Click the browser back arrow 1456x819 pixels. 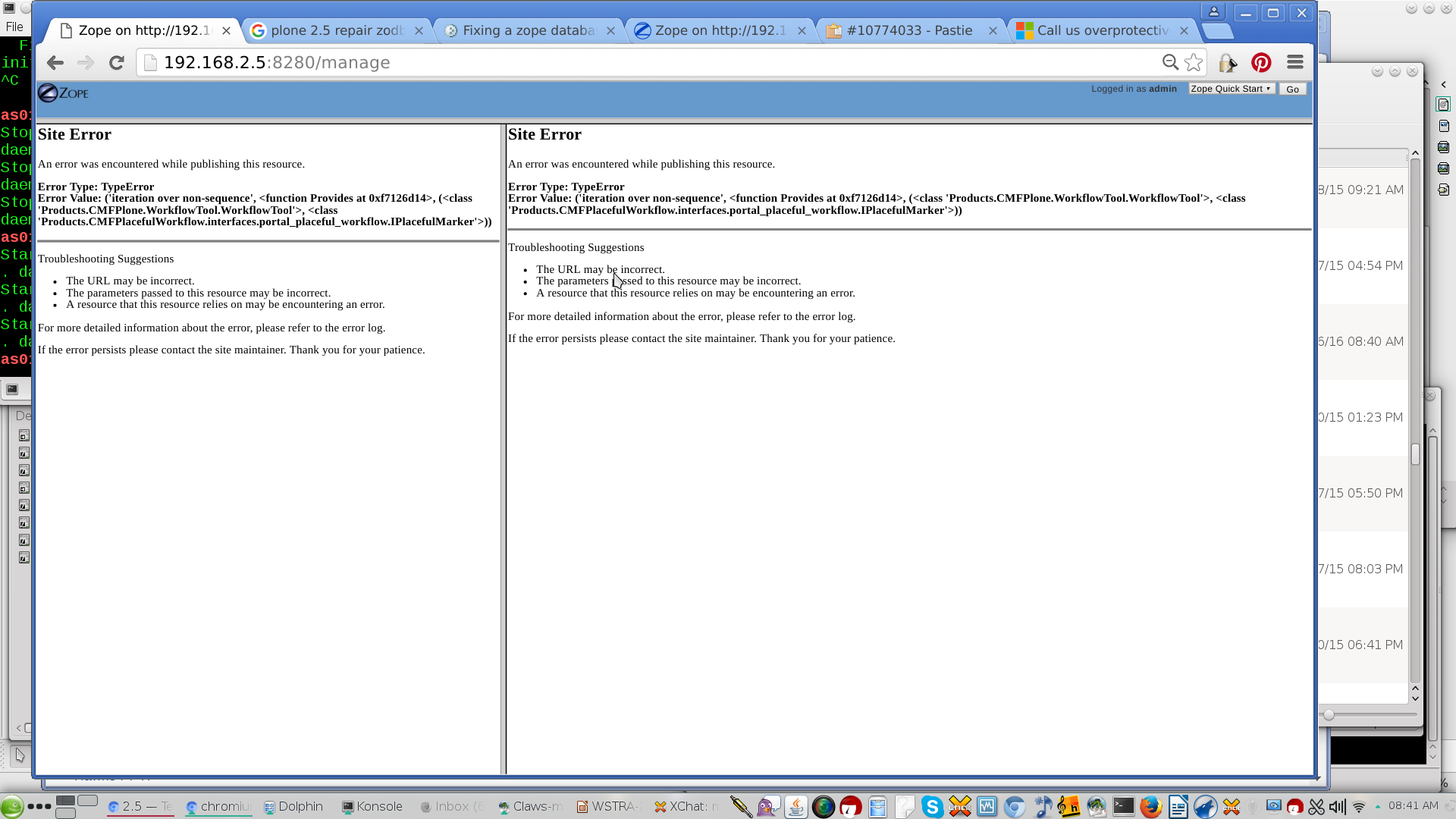click(55, 63)
